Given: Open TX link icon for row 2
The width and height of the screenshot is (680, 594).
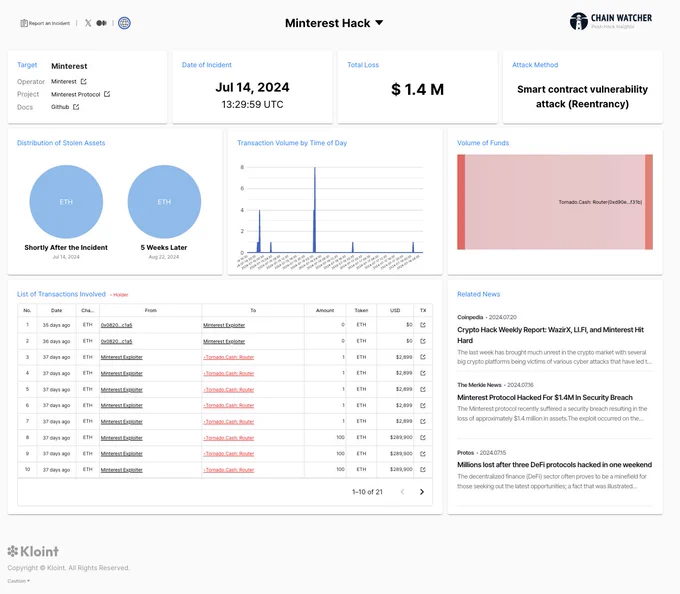Looking at the screenshot, I should (423, 341).
